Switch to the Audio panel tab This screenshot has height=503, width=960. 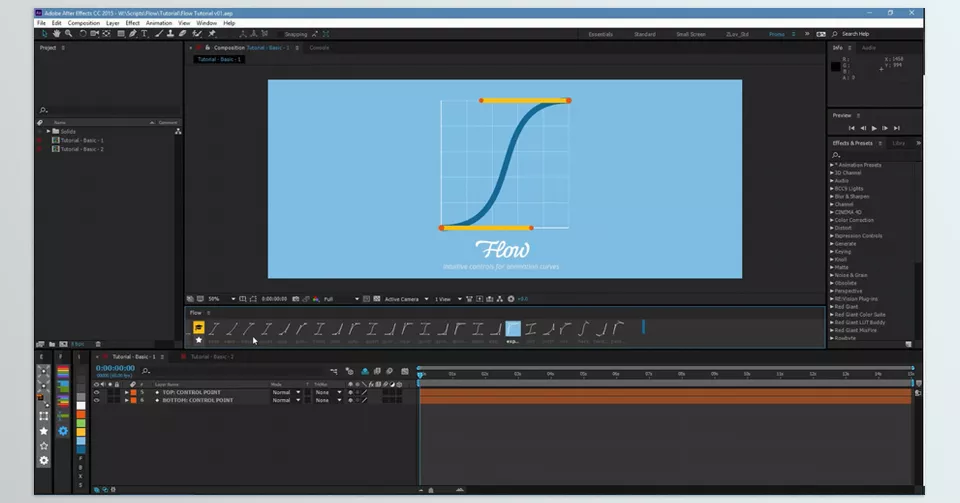click(869, 48)
